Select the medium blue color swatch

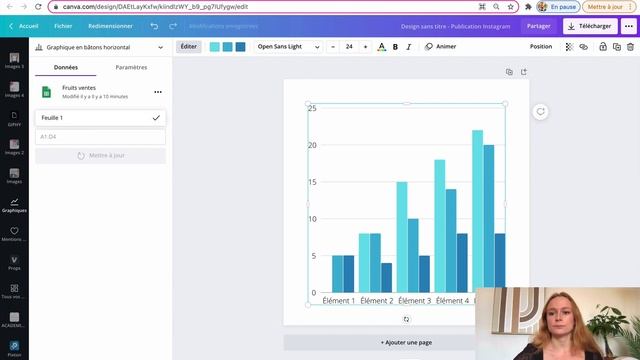tap(228, 47)
